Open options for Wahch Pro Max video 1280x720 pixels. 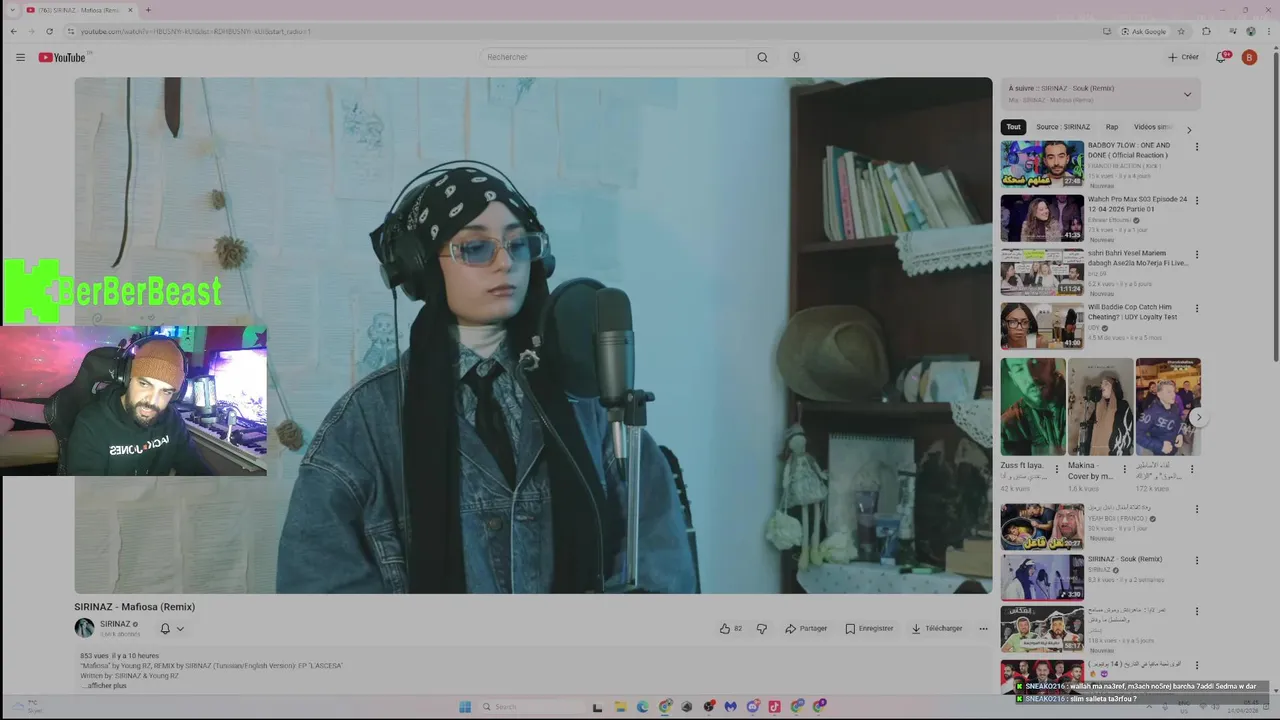pos(1196,201)
